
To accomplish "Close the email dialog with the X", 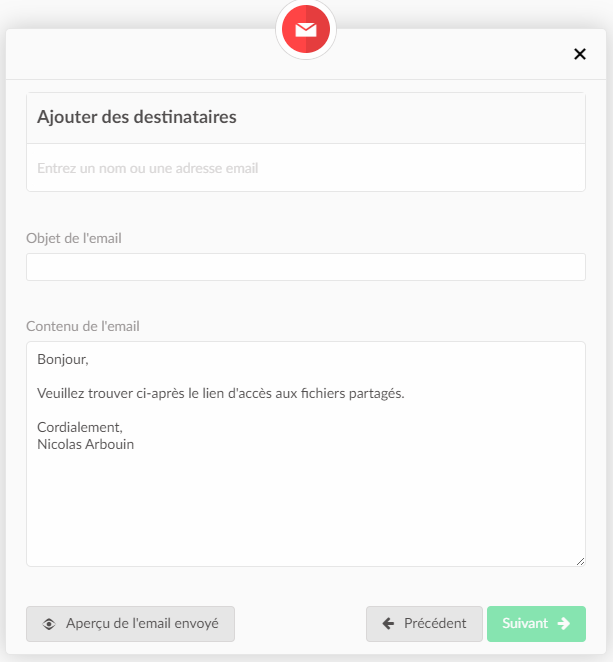I will tap(580, 54).
